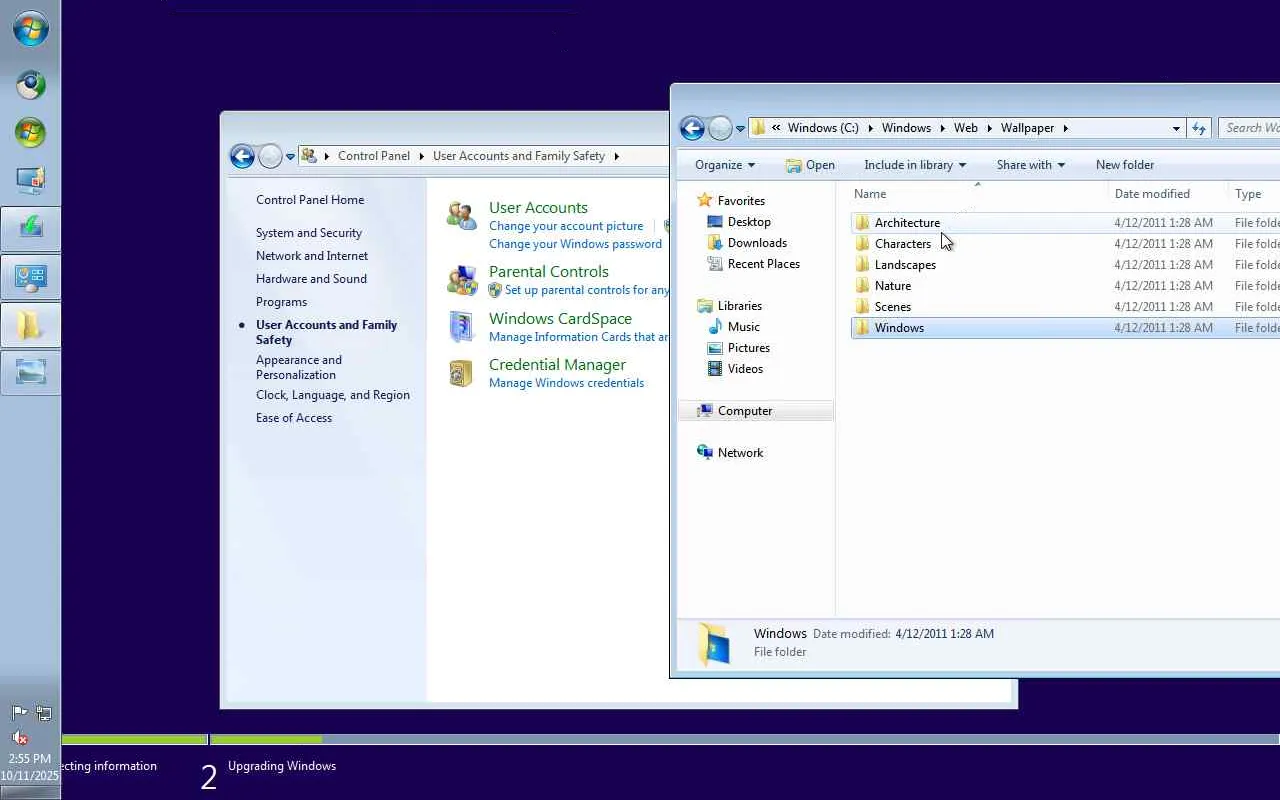The width and height of the screenshot is (1280, 800).
Task: Open System and Security category
Action: click(x=309, y=233)
